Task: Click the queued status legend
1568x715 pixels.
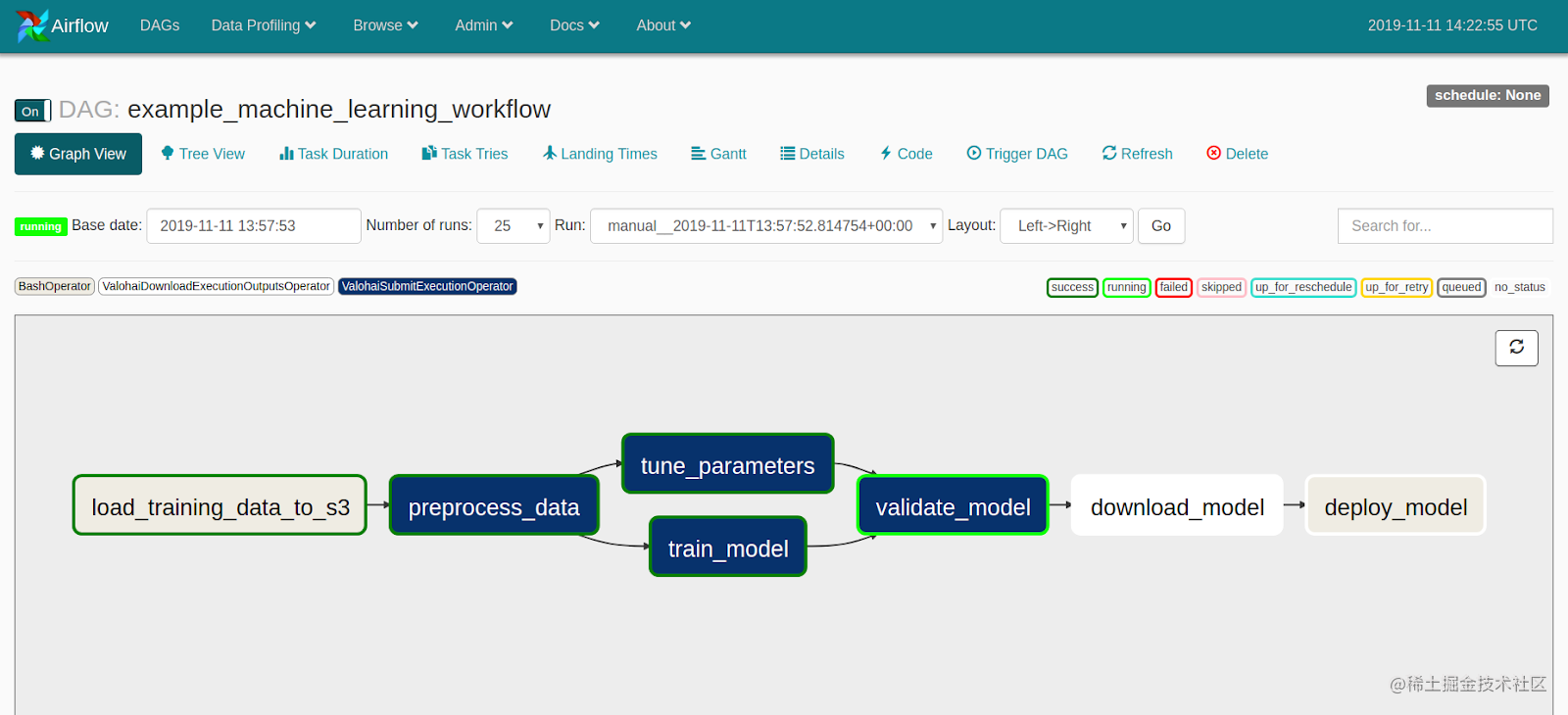Action: click(1461, 287)
